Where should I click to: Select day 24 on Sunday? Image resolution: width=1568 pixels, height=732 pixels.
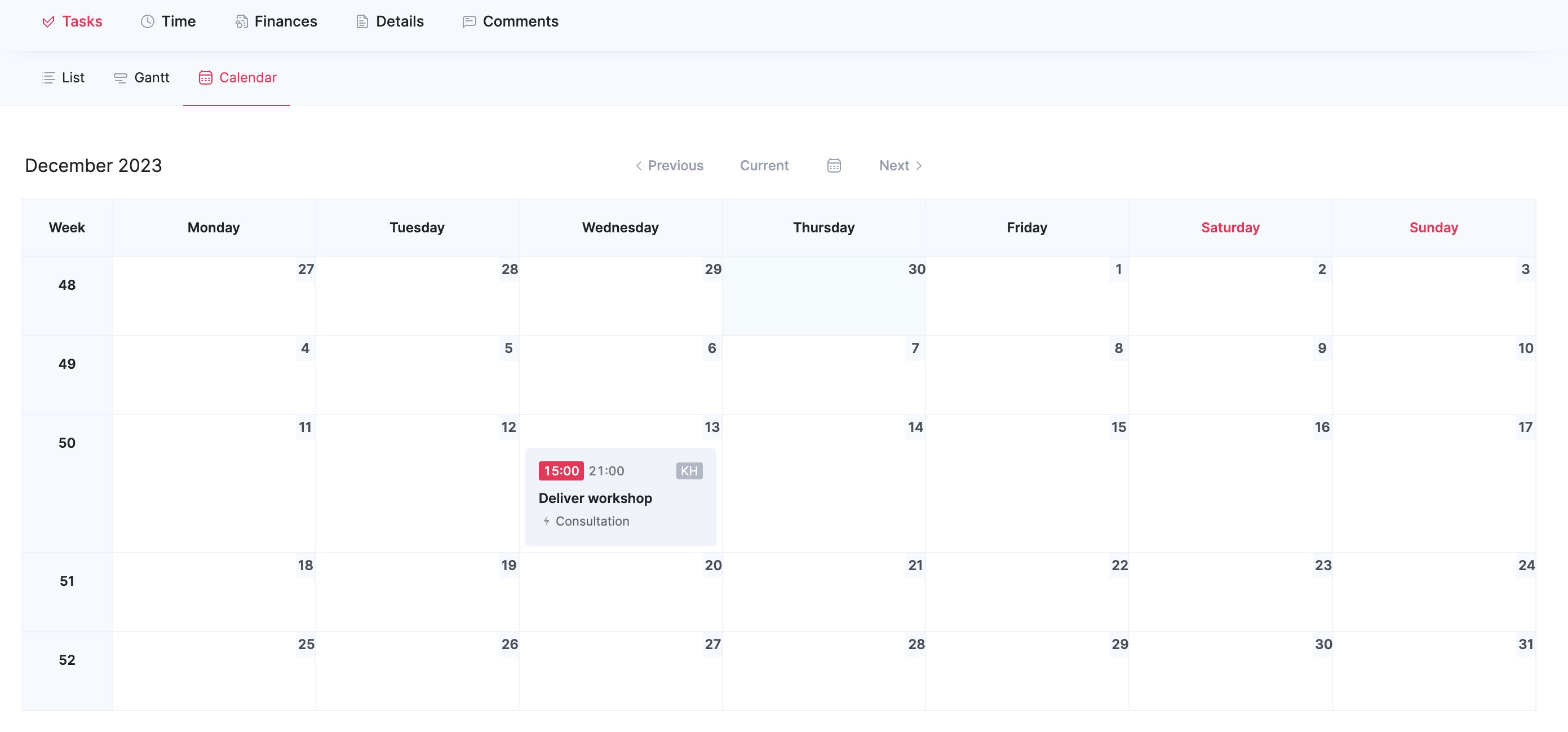coord(1433,592)
